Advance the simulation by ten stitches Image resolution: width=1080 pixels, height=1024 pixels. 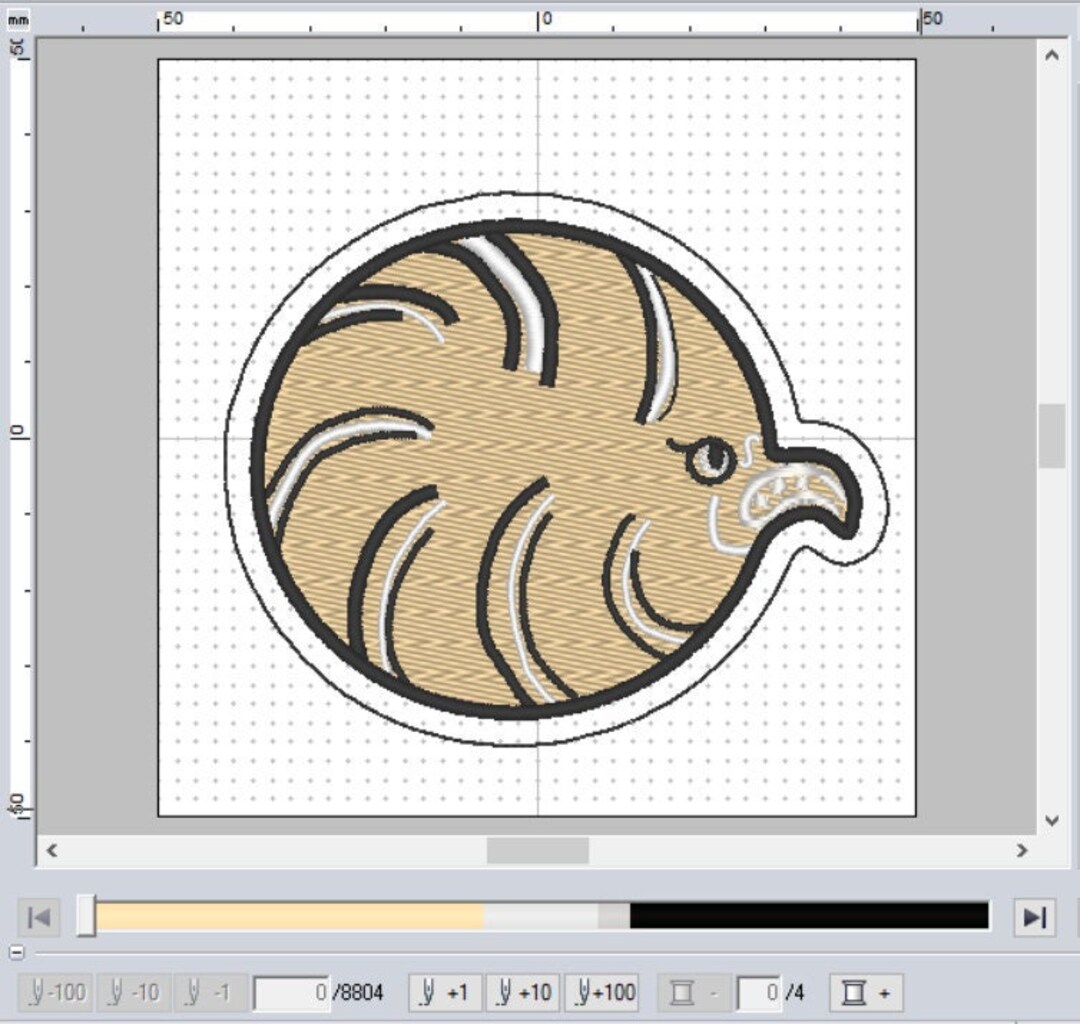(521, 992)
